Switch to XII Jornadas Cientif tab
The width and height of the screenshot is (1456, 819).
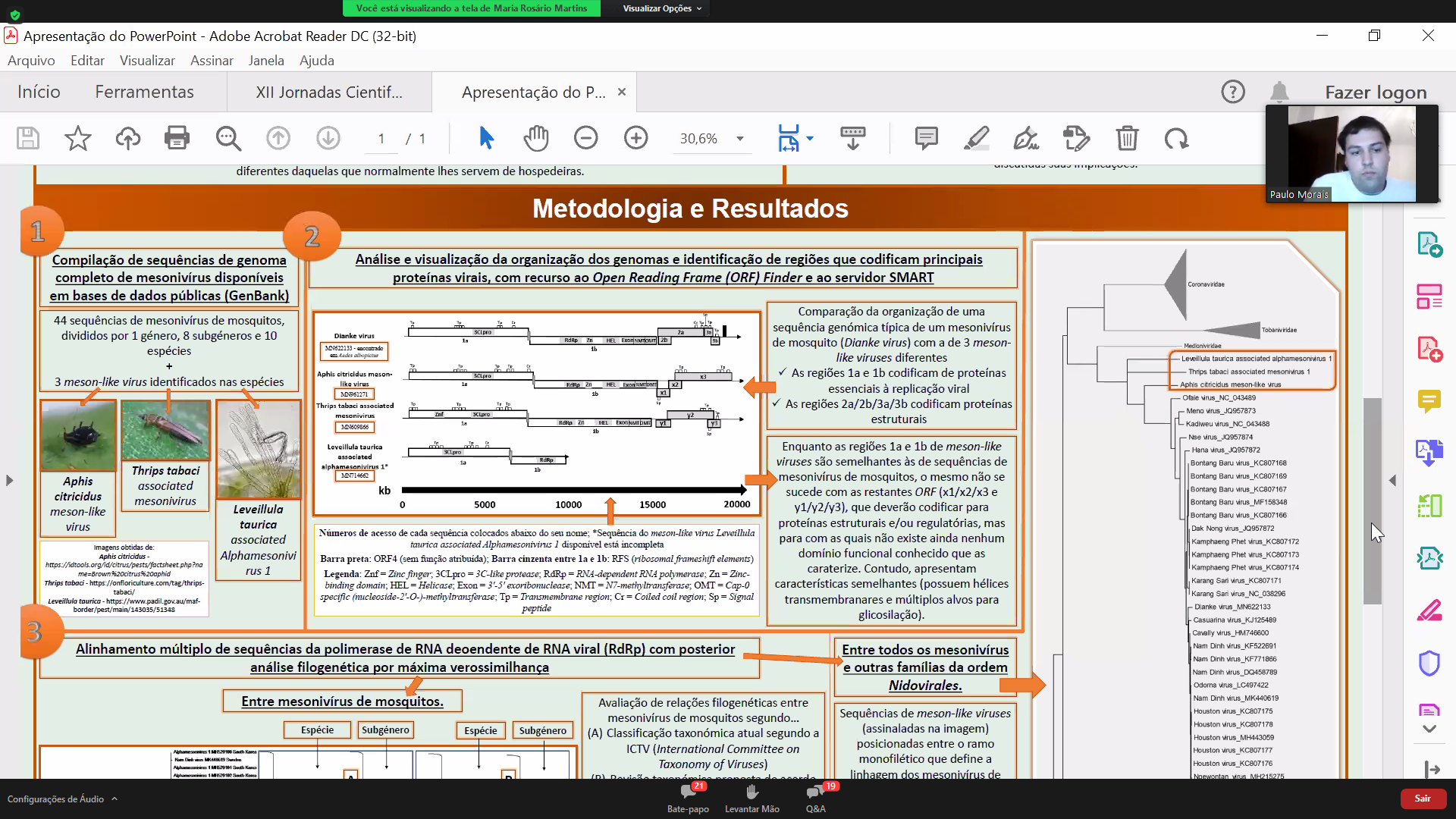(x=329, y=93)
